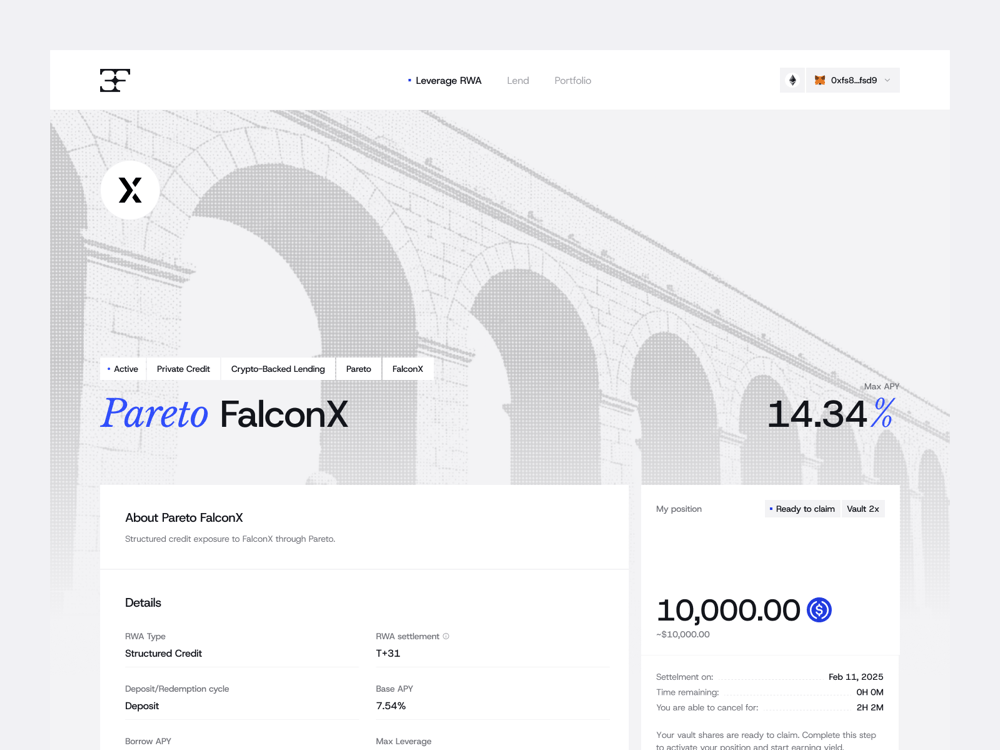Image resolution: width=1000 pixels, height=750 pixels.
Task: Switch to the Lend tab
Action: [x=518, y=80]
